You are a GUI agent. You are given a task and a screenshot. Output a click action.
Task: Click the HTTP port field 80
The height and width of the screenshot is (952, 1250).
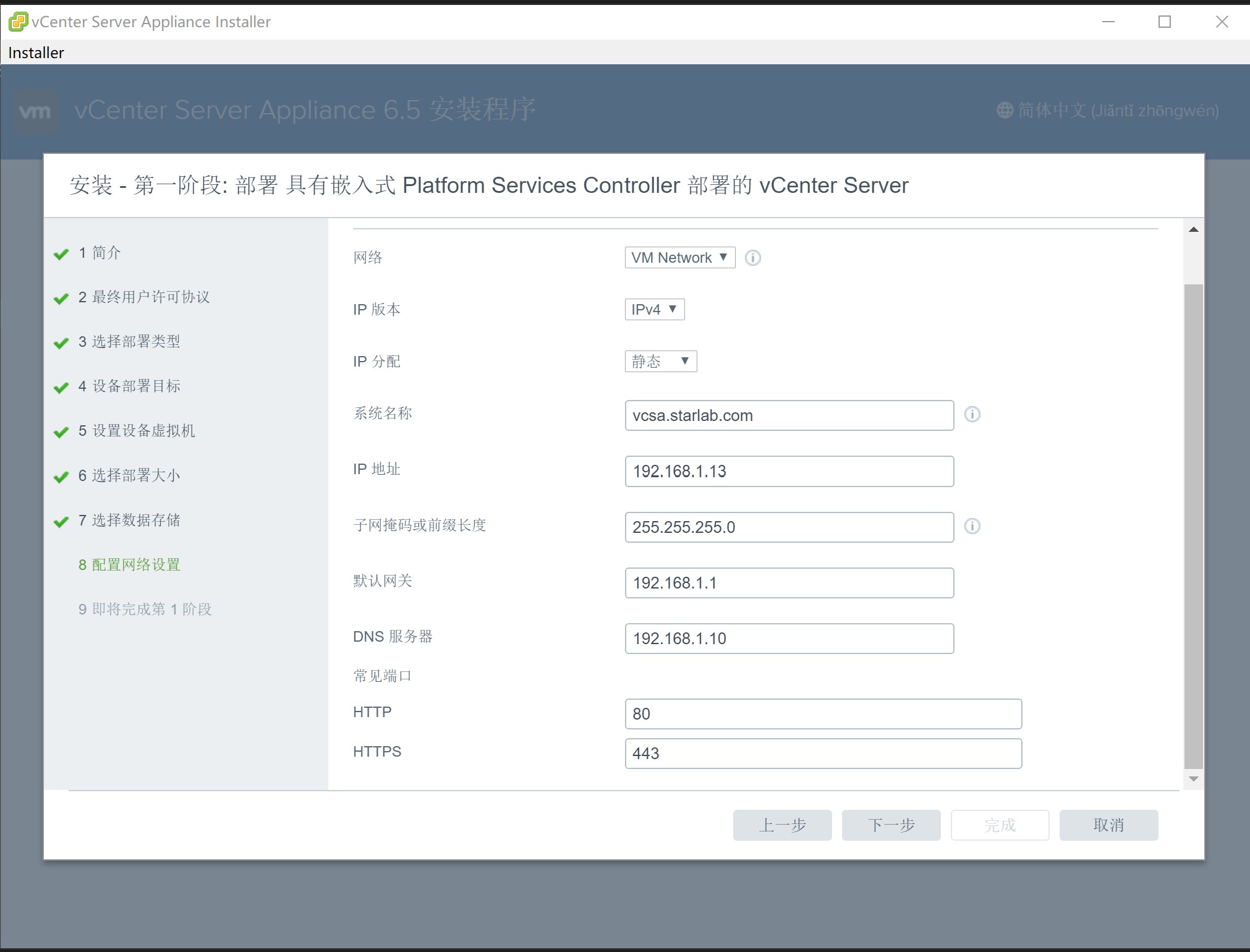(x=823, y=714)
